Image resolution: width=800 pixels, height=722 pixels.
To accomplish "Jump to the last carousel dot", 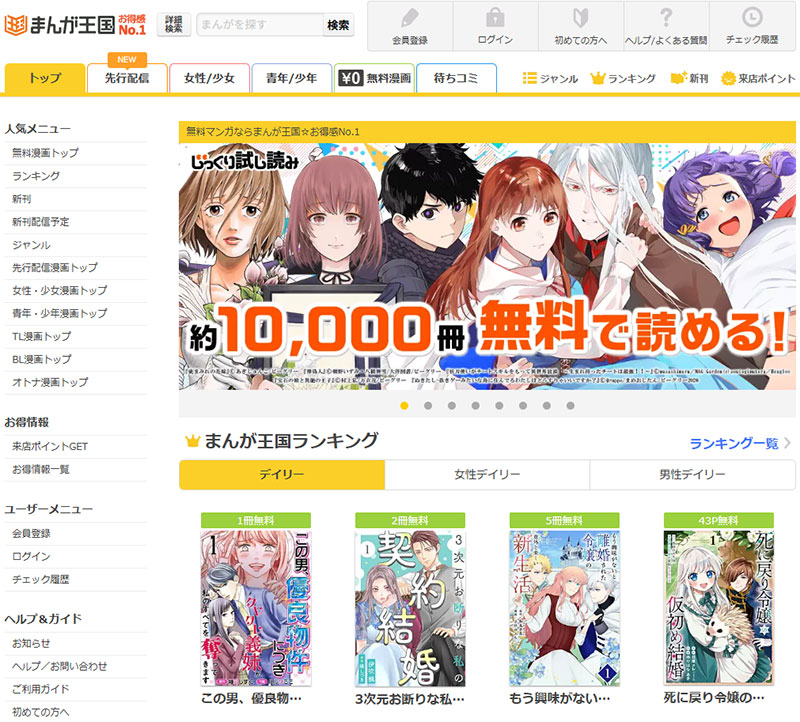I will click(x=571, y=406).
